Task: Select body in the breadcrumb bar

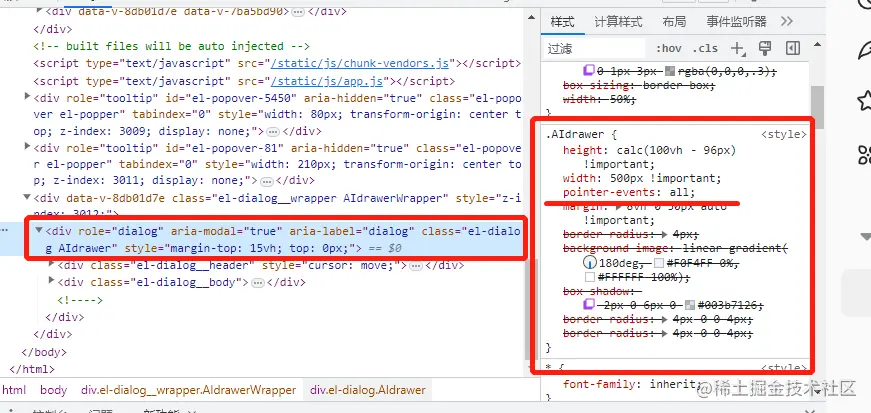Action: (x=53, y=390)
